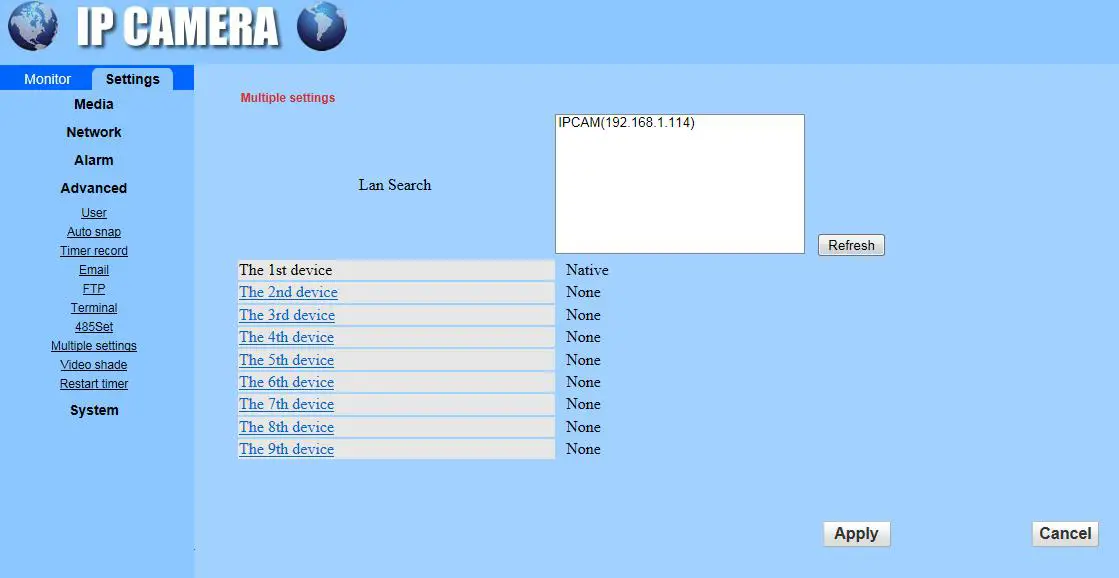
Task: Open the Alarm settings section
Action: [93, 159]
